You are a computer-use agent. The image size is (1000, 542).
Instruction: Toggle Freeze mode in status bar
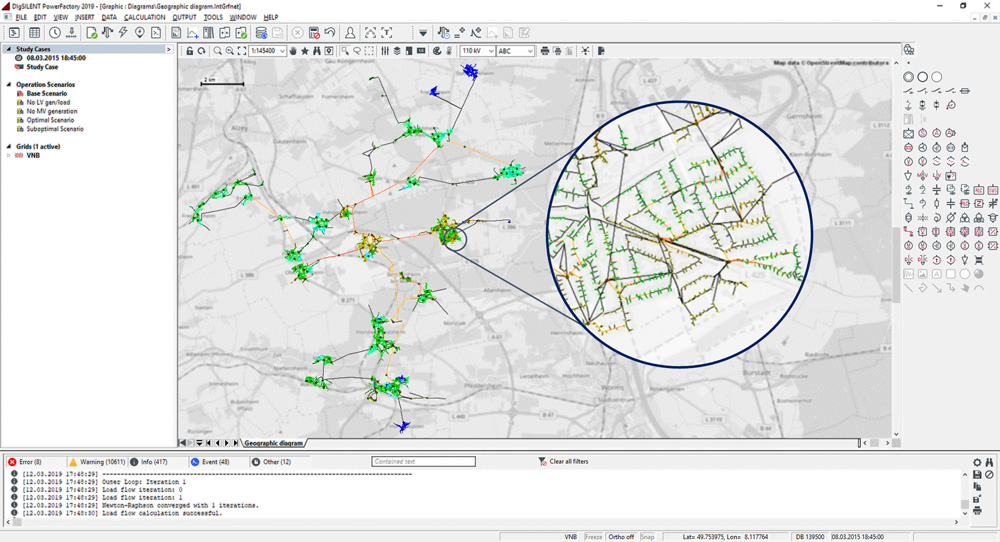pyautogui.click(x=593, y=537)
